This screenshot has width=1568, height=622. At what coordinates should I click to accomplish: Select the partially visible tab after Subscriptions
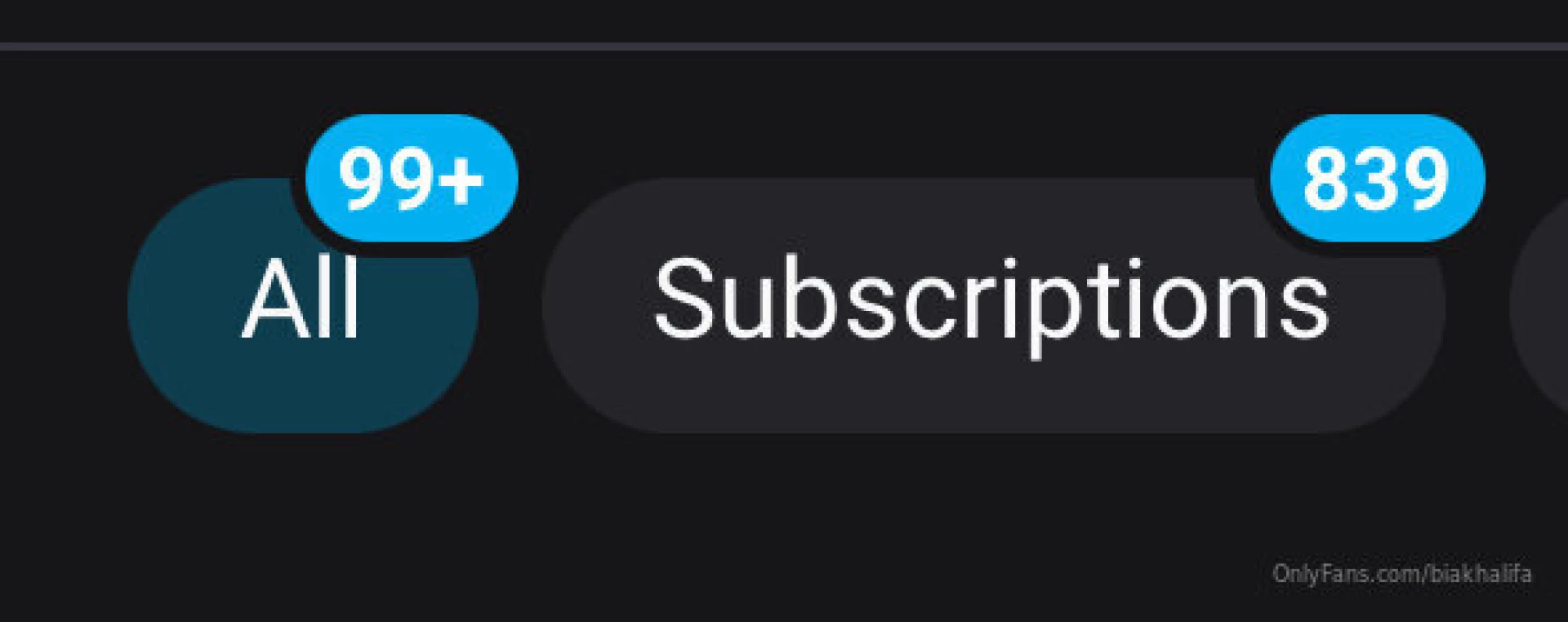(x=1540, y=306)
